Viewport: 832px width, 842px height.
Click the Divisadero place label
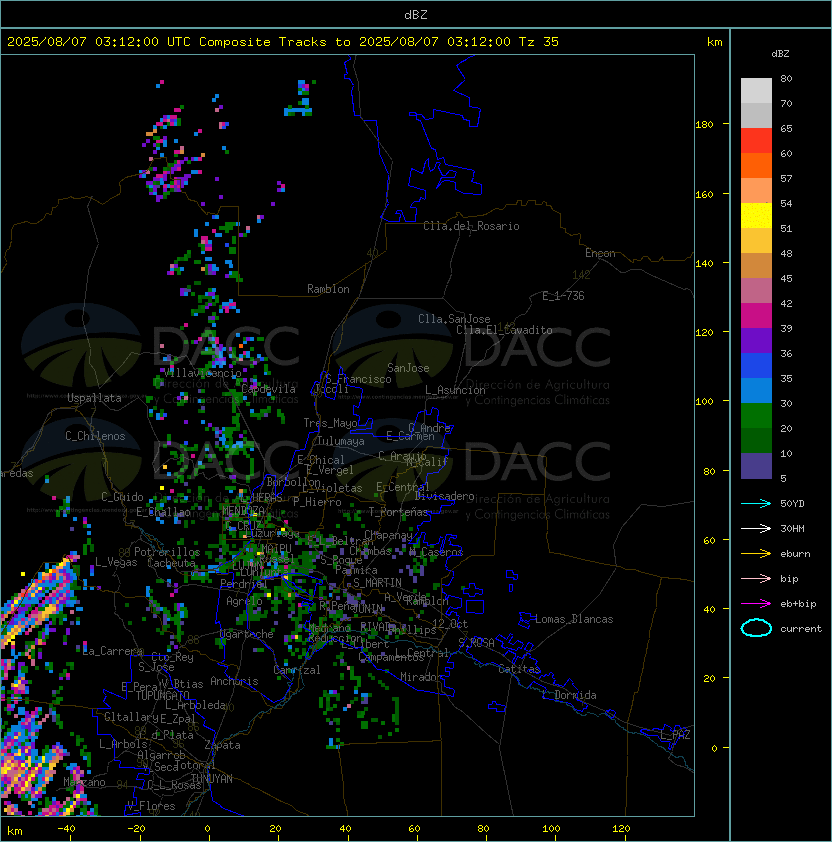445,496
